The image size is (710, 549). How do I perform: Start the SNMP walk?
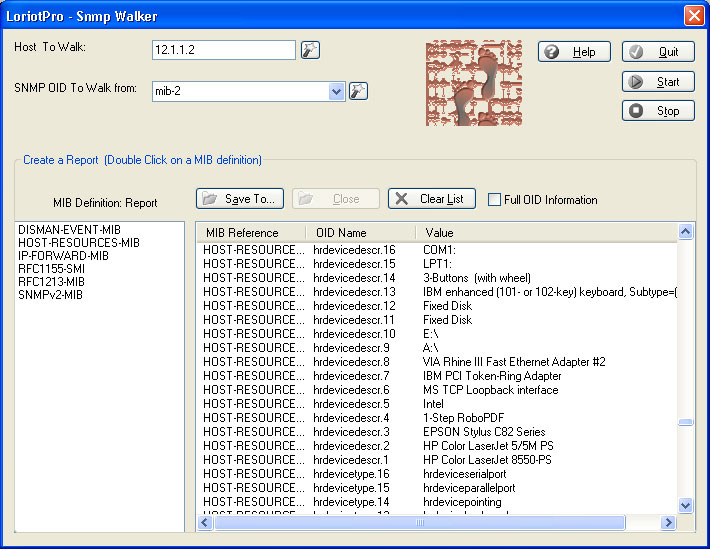[x=657, y=82]
